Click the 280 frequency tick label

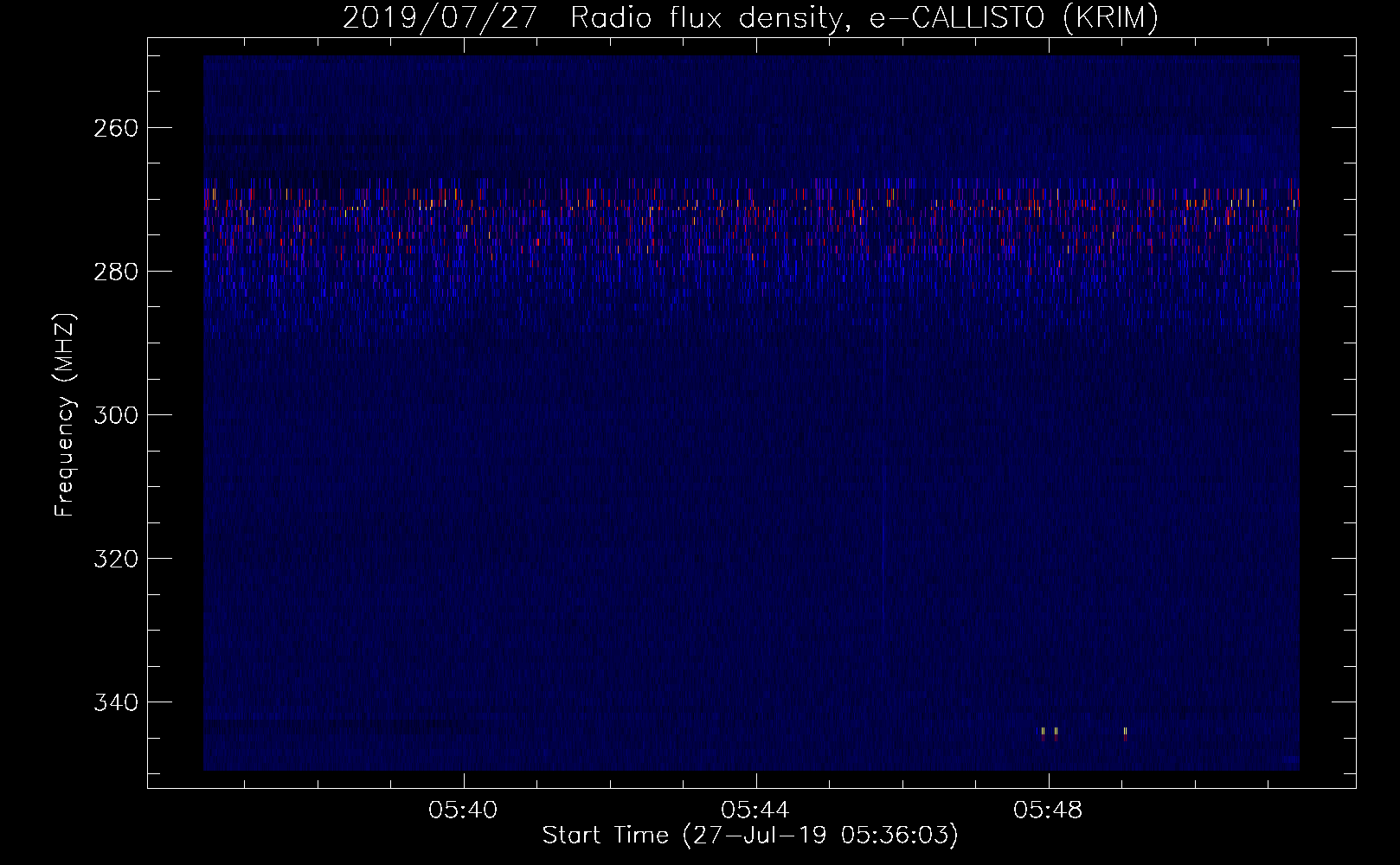click(114, 272)
